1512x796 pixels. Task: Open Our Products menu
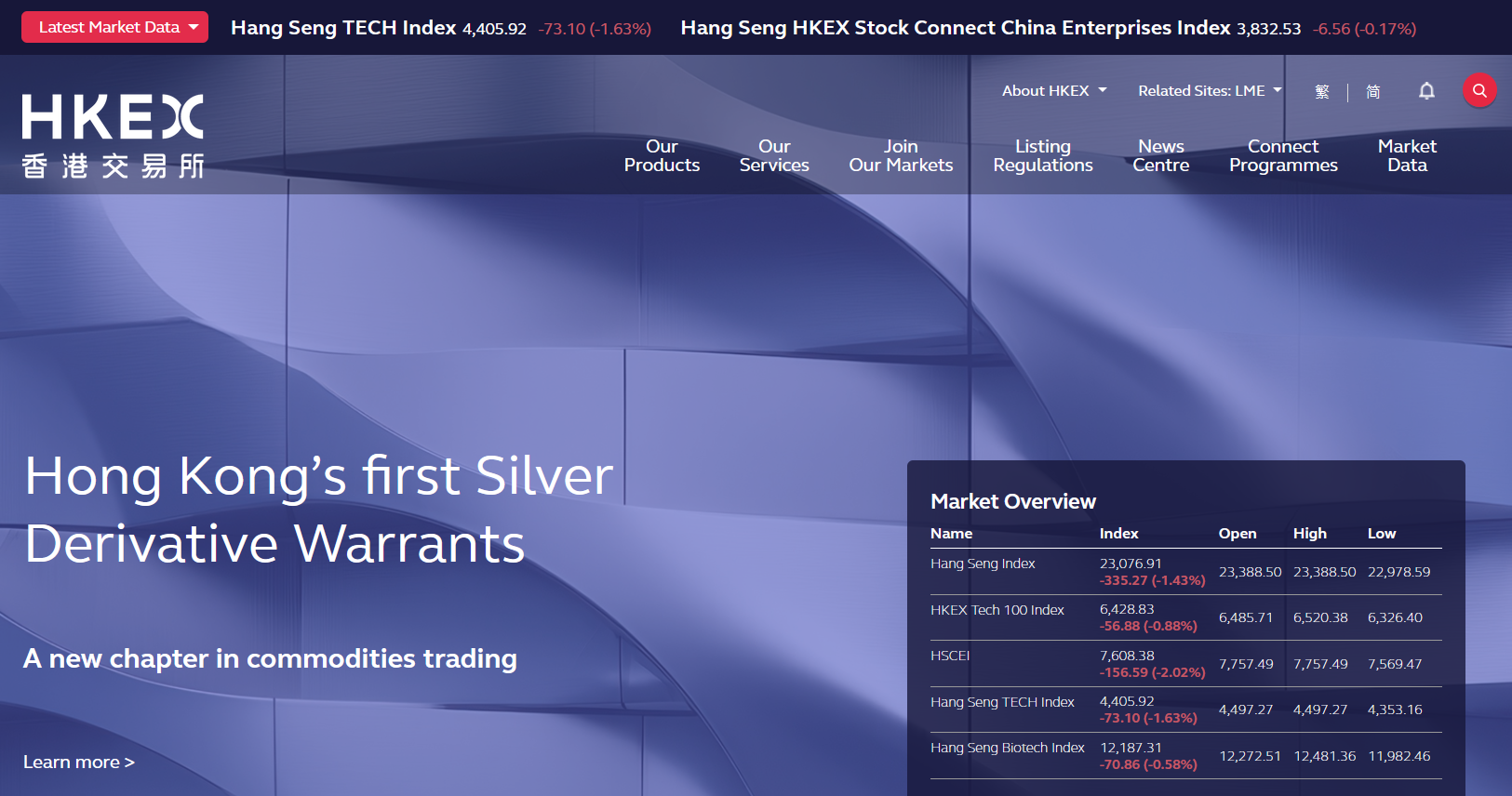(x=662, y=155)
